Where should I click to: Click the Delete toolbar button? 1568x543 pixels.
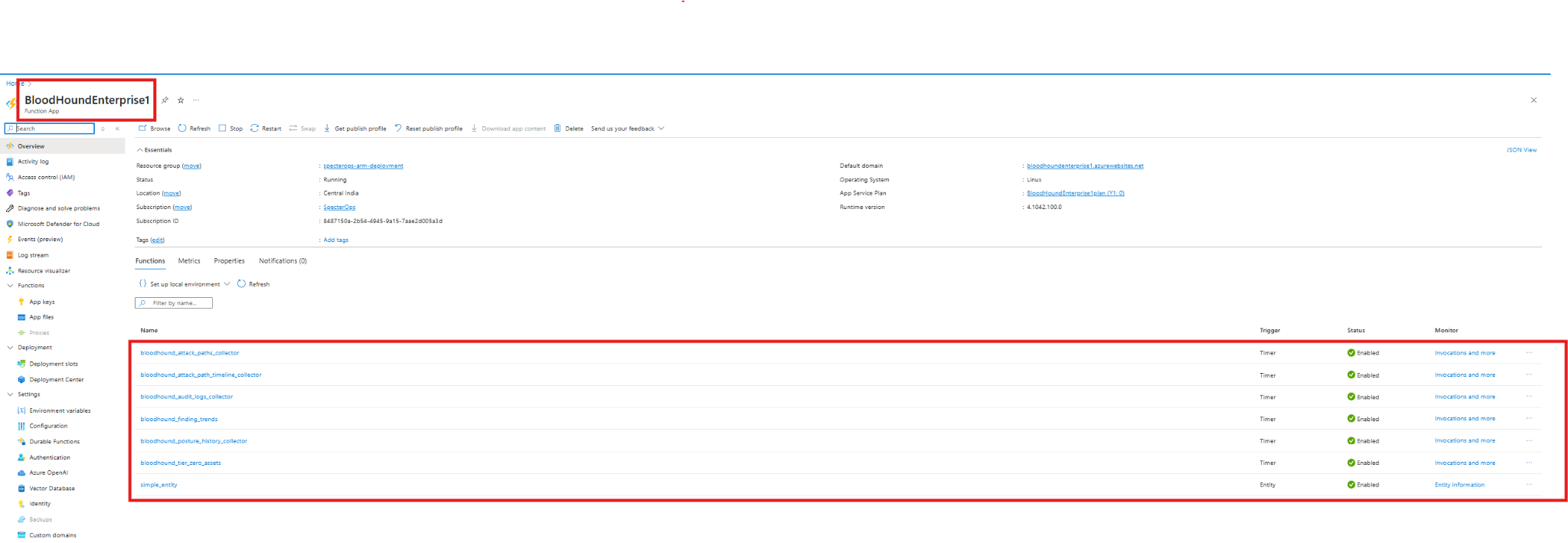(x=569, y=129)
